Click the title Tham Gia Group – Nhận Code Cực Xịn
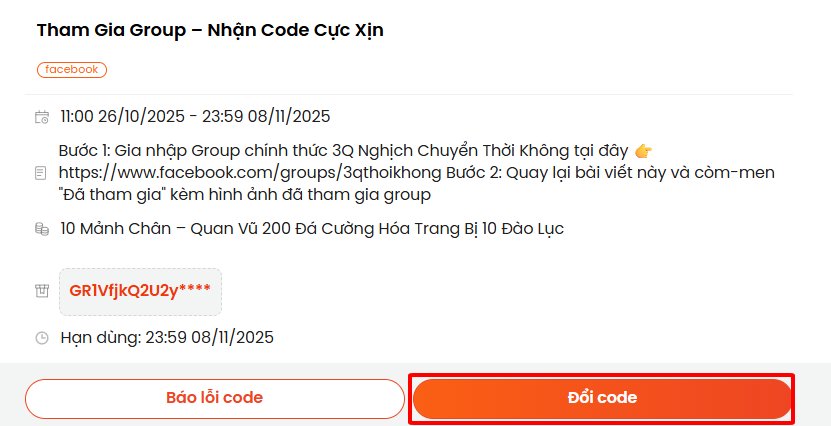 point(210,30)
